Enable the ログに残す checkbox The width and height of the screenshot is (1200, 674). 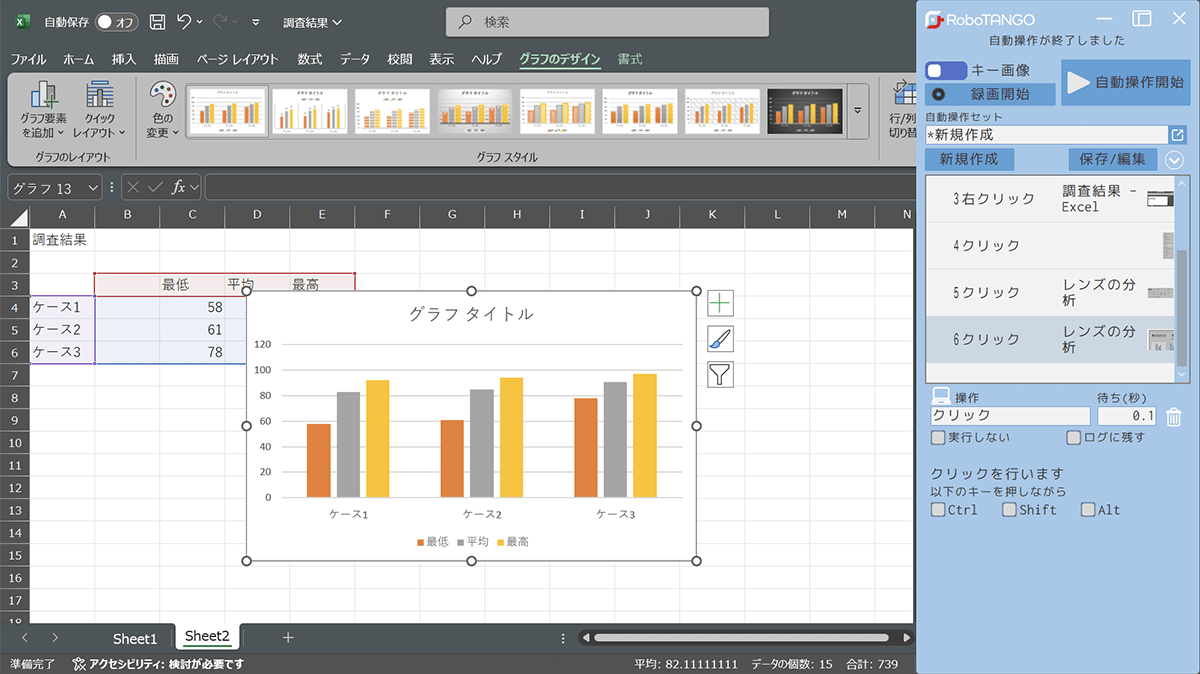[x=1074, y=437]
